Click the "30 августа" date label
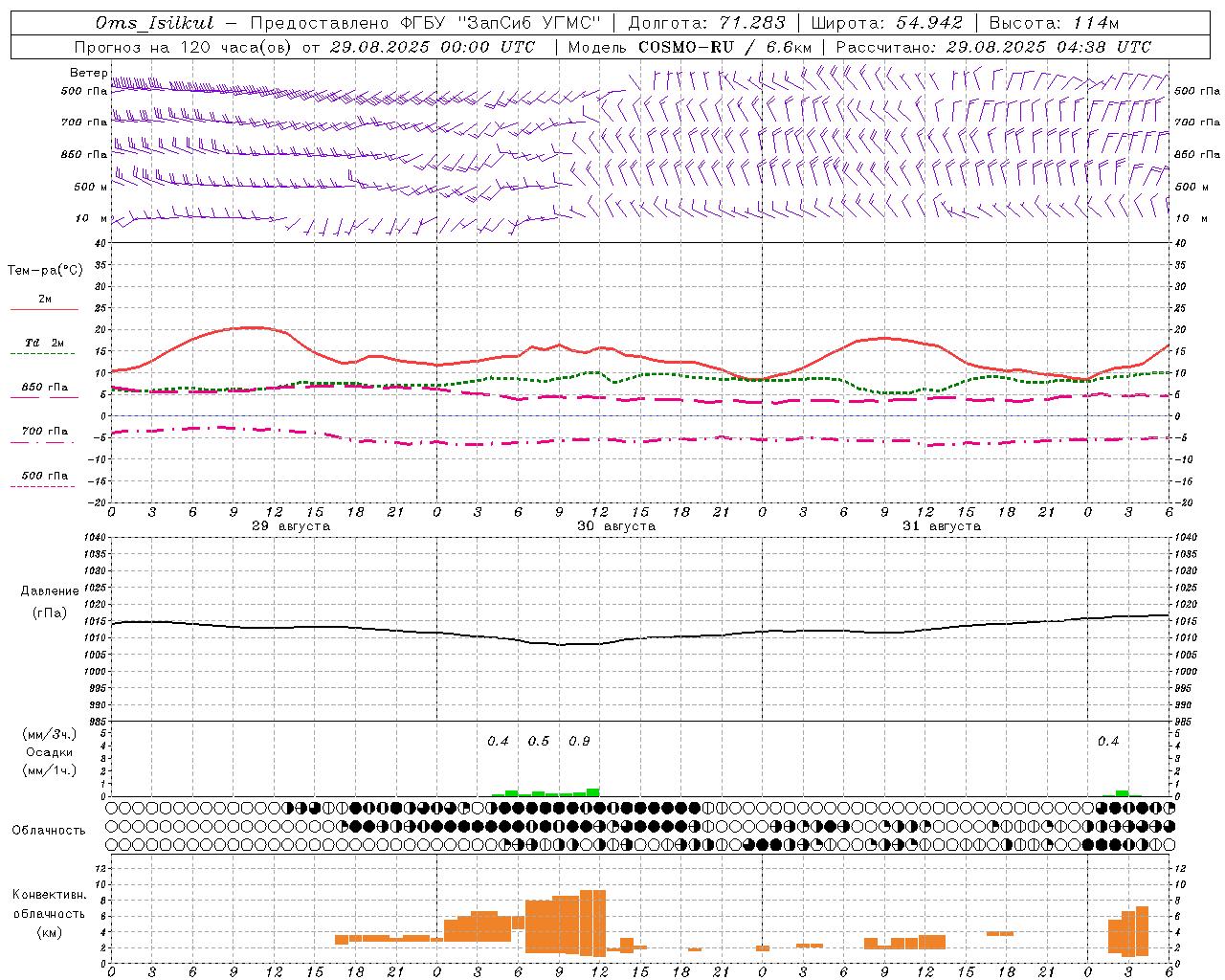The height and width of the screenshot is (980, 1225). tap(616, 526)
